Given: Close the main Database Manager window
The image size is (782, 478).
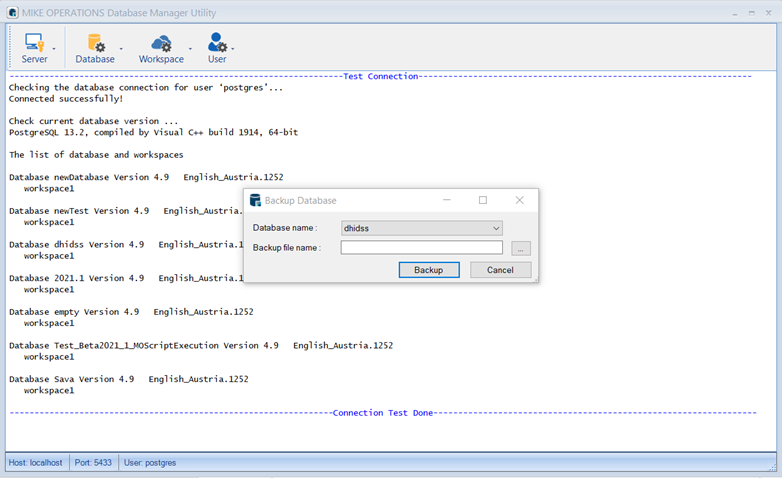Looking at the screenshot, I should 769,13.
